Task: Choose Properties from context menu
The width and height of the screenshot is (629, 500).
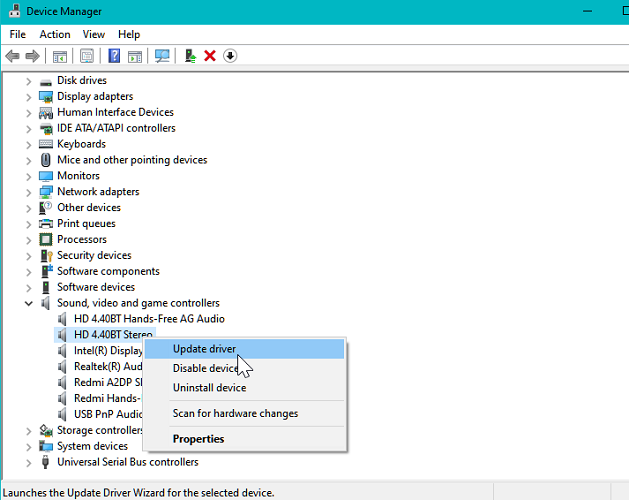Action: [x=244, y=439]
